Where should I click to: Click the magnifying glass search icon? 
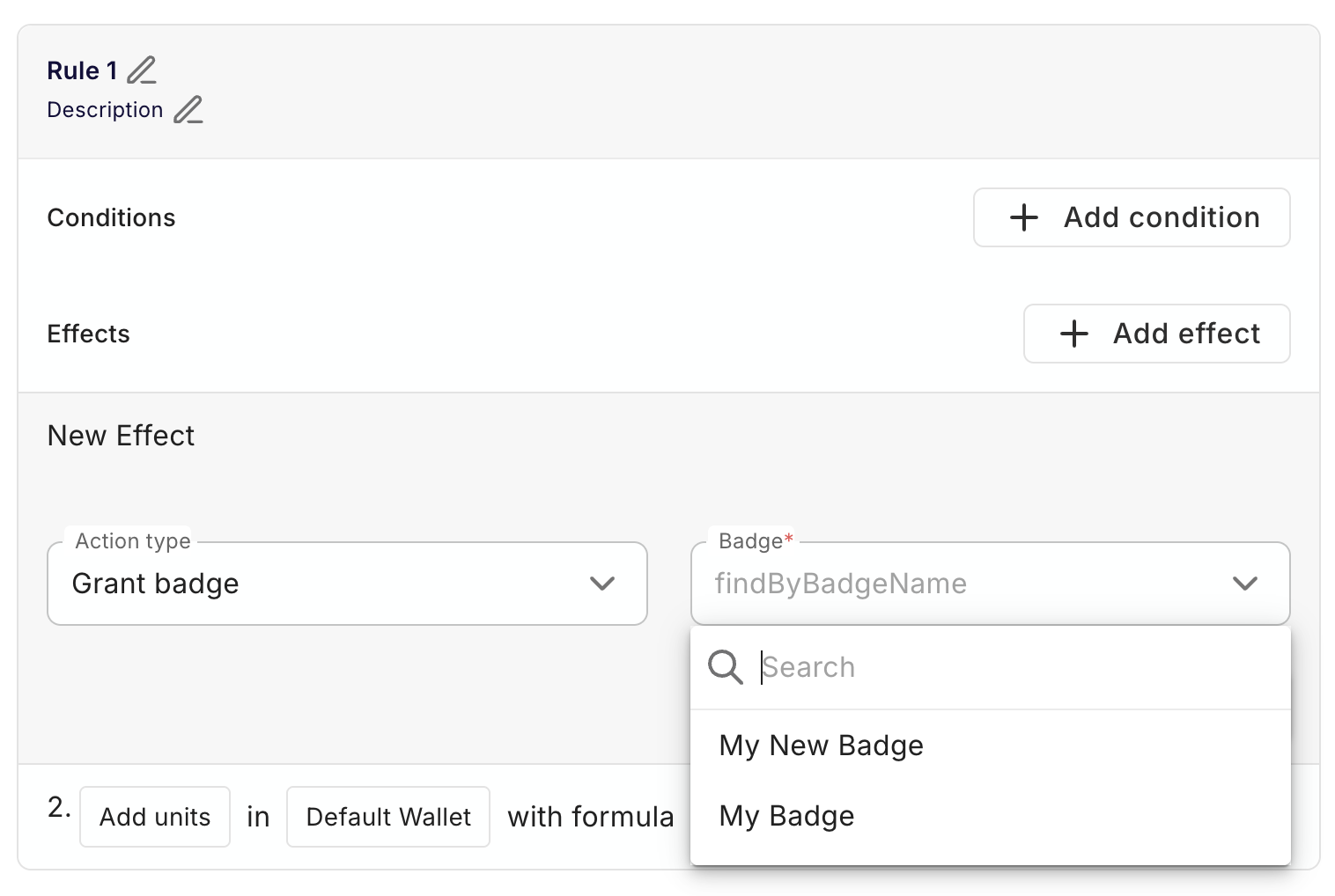click(x=725, y=667)
